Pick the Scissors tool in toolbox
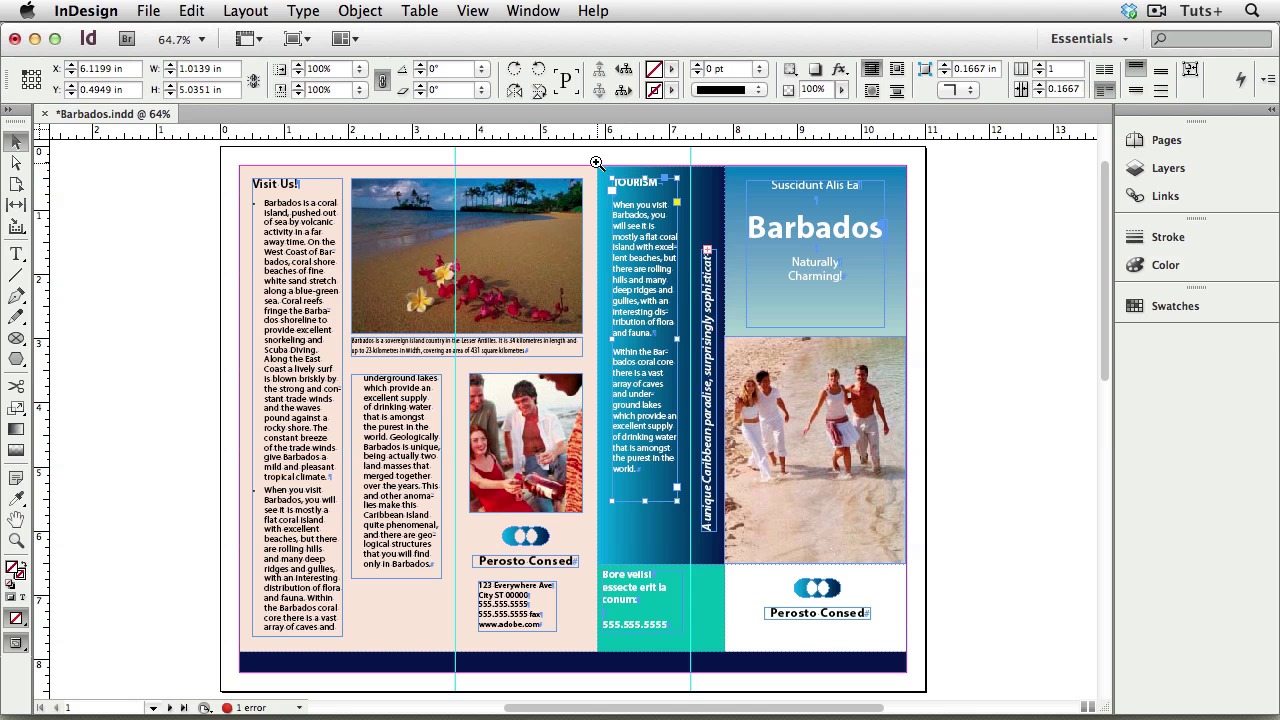 (16, 386)
